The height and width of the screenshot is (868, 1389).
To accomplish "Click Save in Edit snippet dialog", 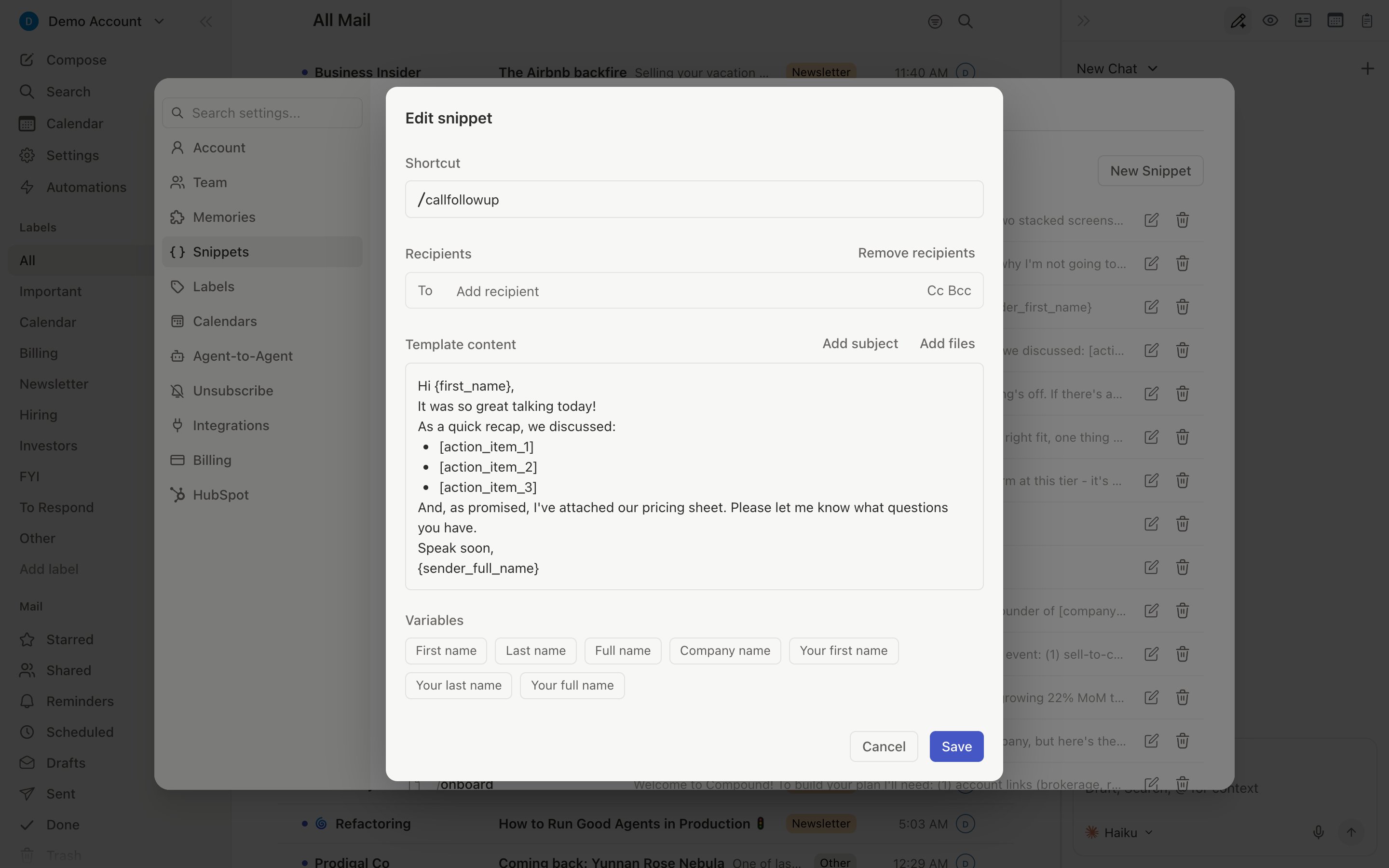I will [956, 746].
